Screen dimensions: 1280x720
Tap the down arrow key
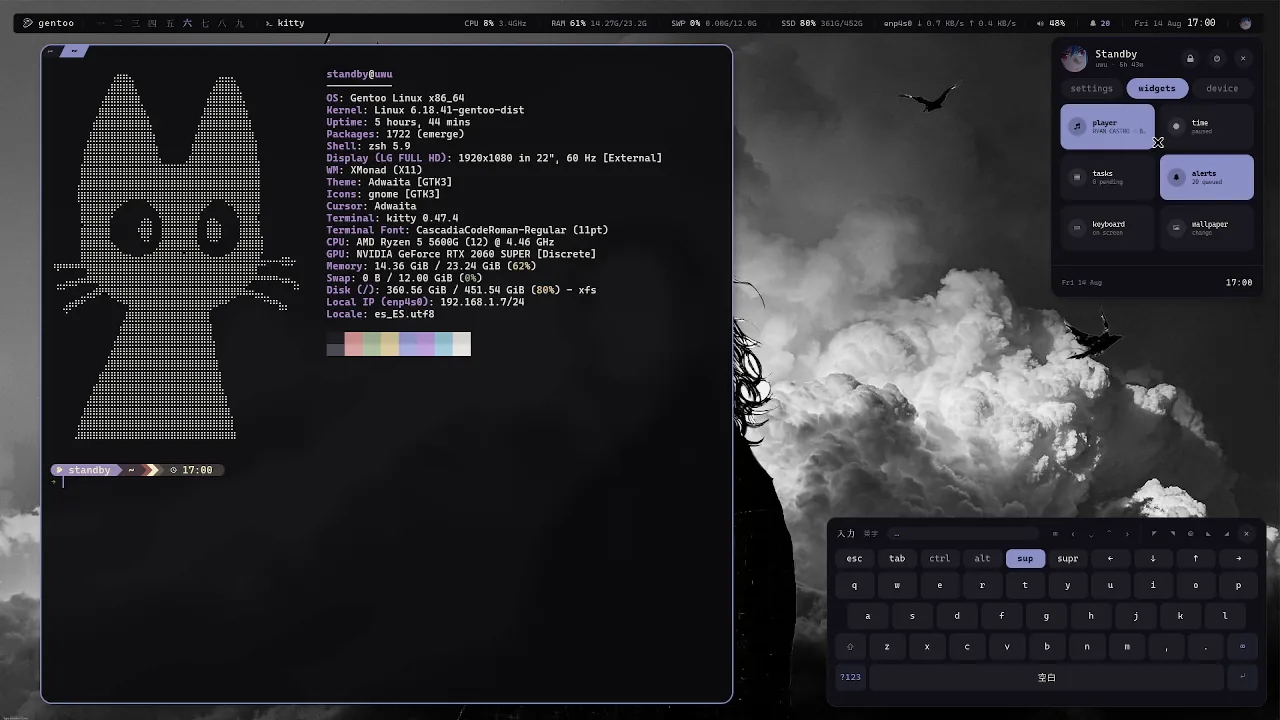tap(1153, 559)
